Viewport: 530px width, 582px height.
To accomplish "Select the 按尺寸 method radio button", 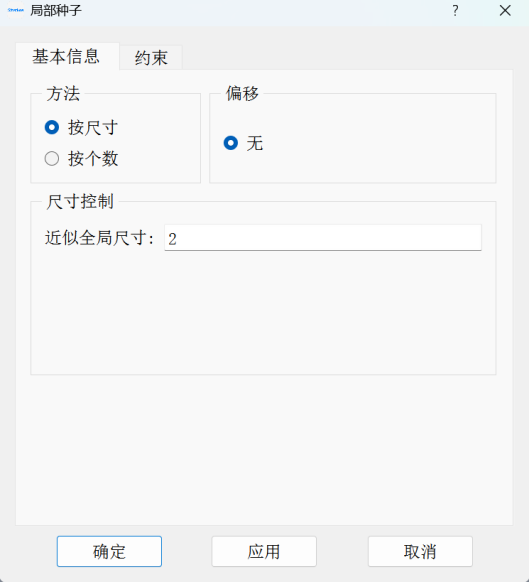I will click(x=52, y=127).
